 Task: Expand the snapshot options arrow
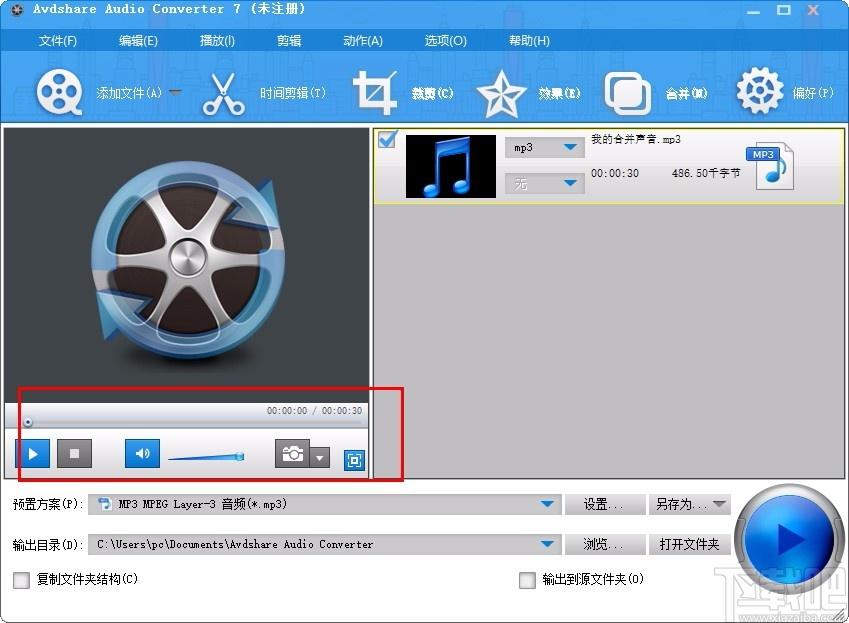coord(319,457)
